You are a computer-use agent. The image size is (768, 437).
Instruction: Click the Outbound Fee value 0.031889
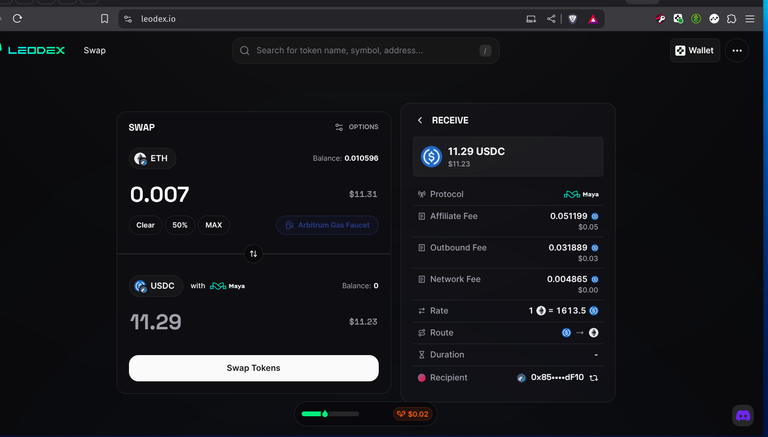[x=568, y=247]
